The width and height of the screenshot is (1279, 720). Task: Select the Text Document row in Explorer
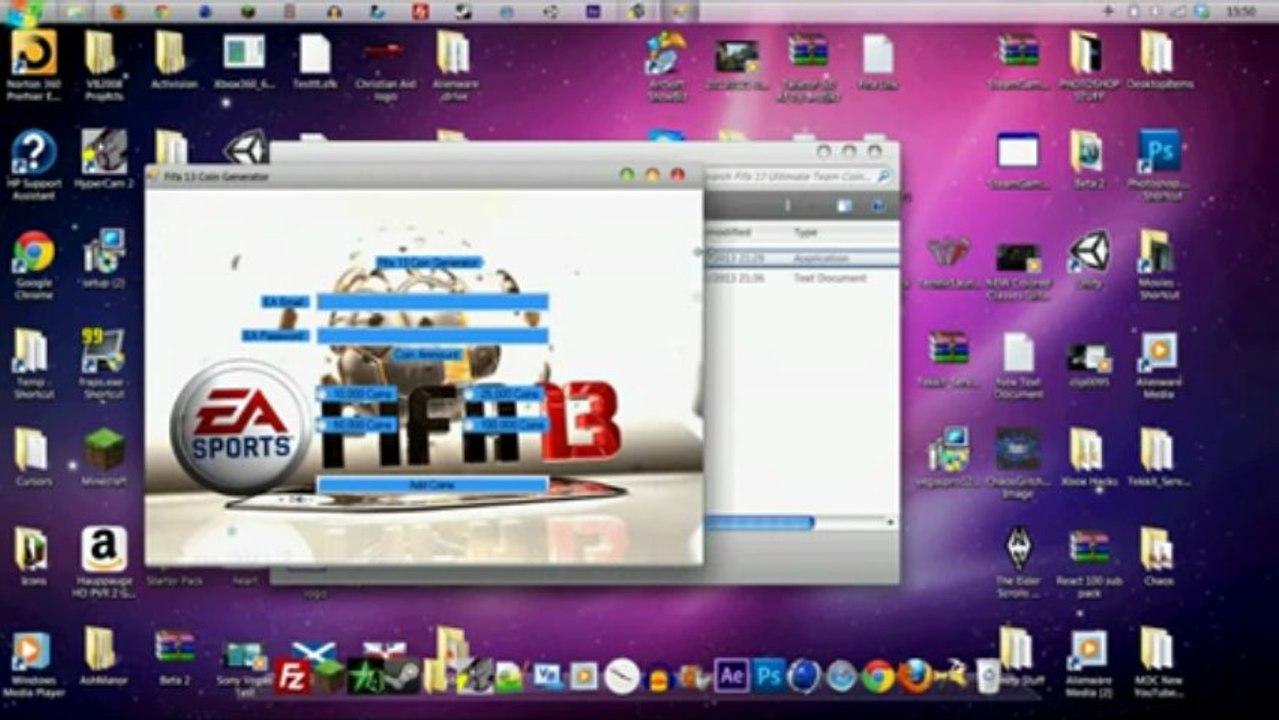[x=800, y=278]
